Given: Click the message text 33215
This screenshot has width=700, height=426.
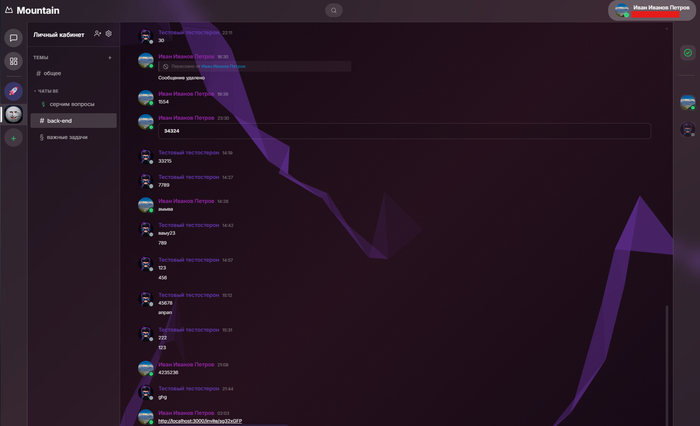Looking at the screenshot, I should tap(165, 161).
